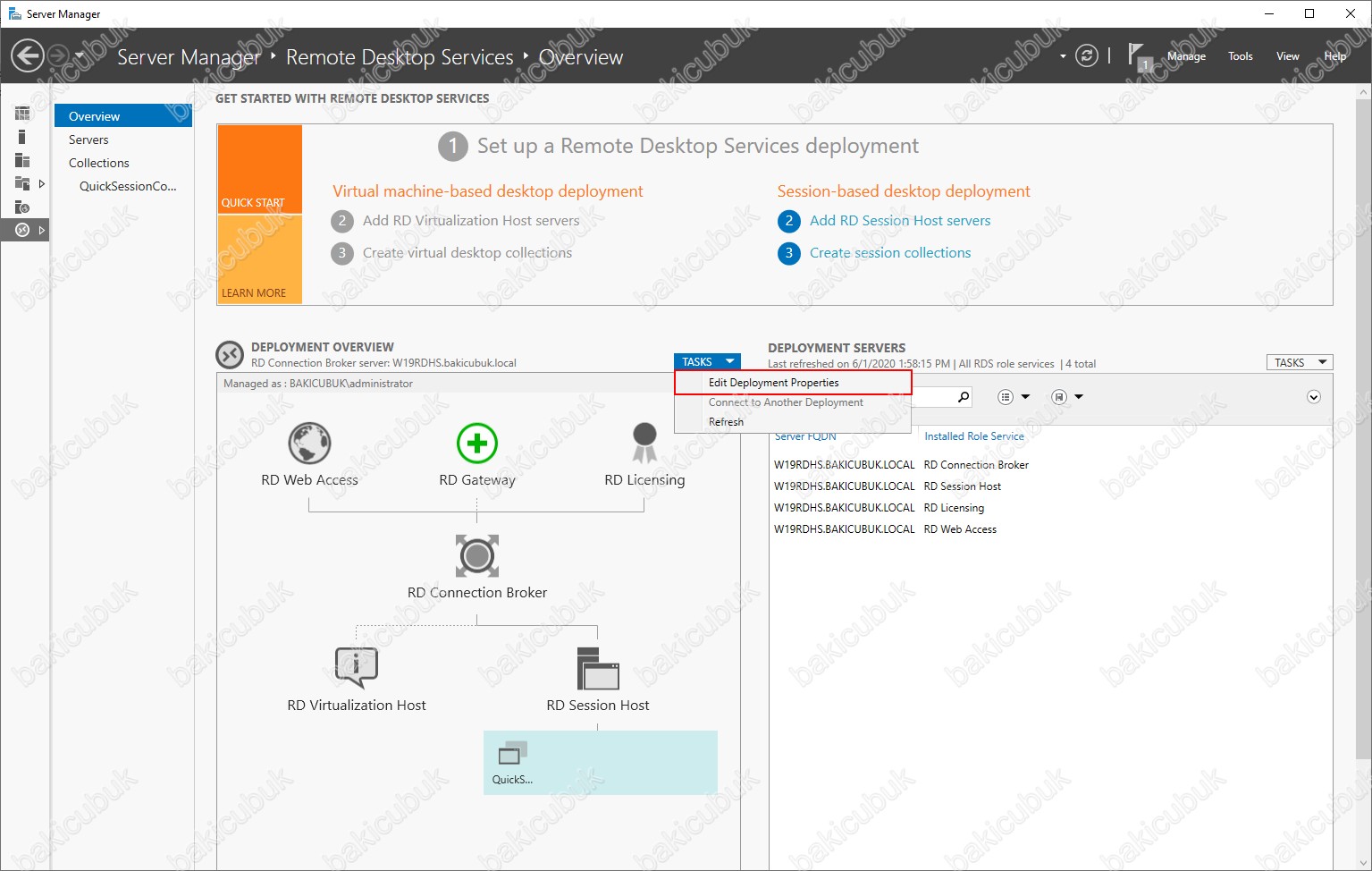Expand the filter criteria chevron

(1314, 397)
